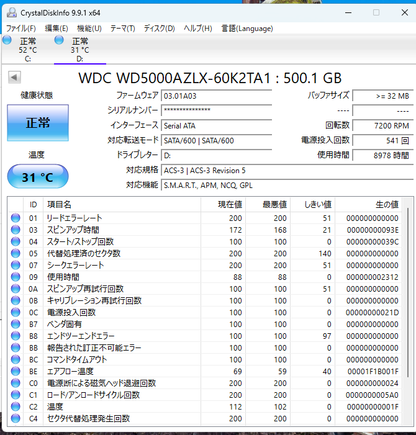Minimize the CrystalDiskInfo window
416x435 pixels.
(x=348, y=13)
